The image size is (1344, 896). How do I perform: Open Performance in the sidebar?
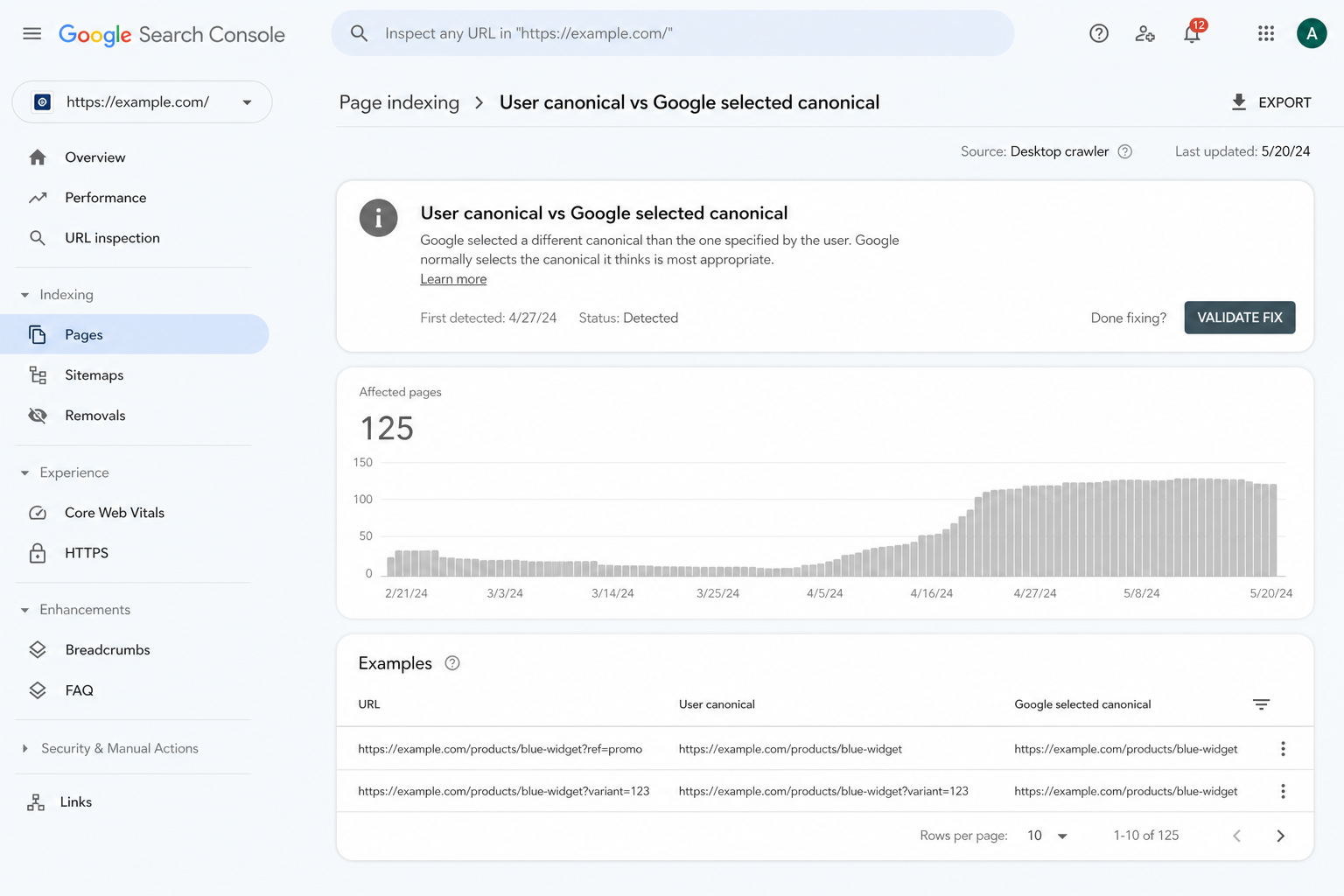[x=106, y=198]
